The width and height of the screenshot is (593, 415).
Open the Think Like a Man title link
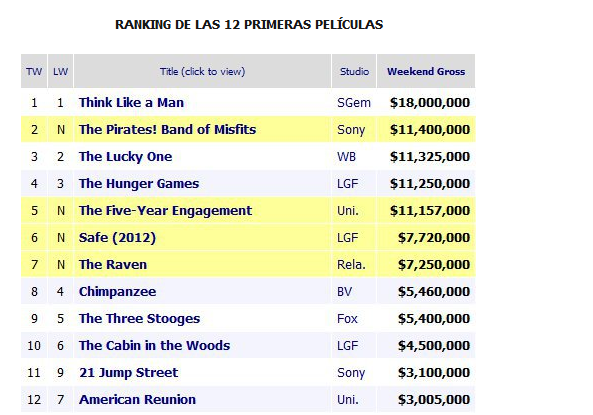coord(131,103)
